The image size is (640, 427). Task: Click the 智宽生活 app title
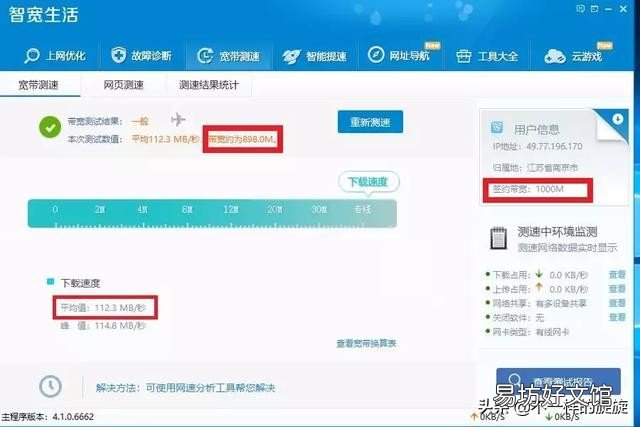coord(44,15)
